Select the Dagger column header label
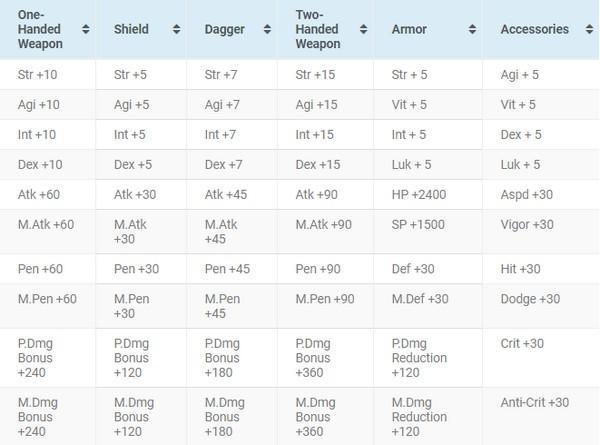This screenshot has width=600, height=445. [225, 29]
